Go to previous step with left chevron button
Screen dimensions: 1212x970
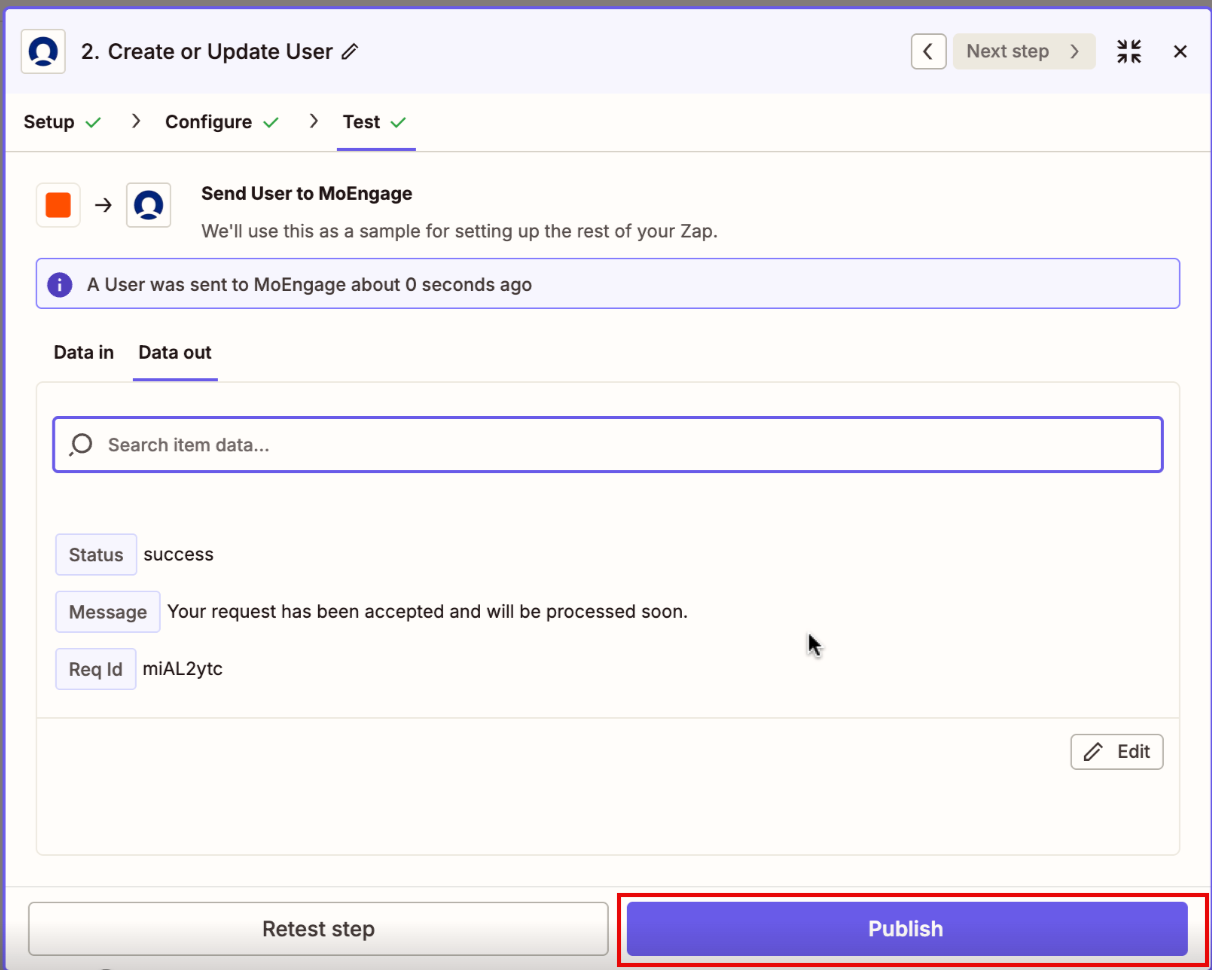coord(928,51)
